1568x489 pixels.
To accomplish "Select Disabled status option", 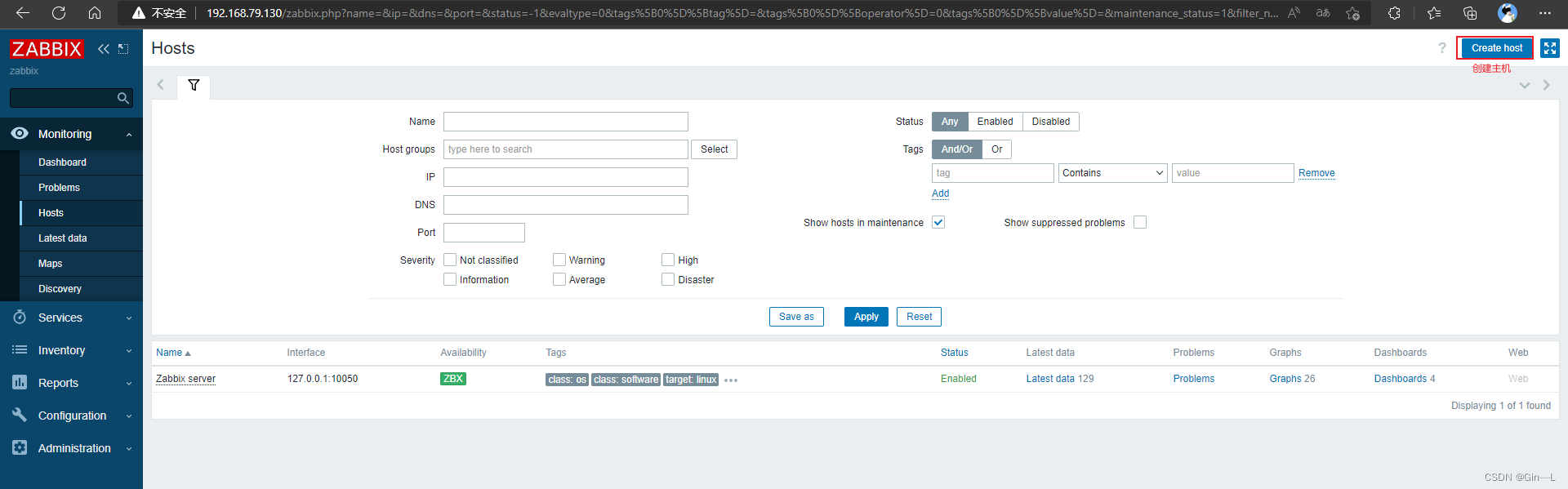I will pos(1051,122).
